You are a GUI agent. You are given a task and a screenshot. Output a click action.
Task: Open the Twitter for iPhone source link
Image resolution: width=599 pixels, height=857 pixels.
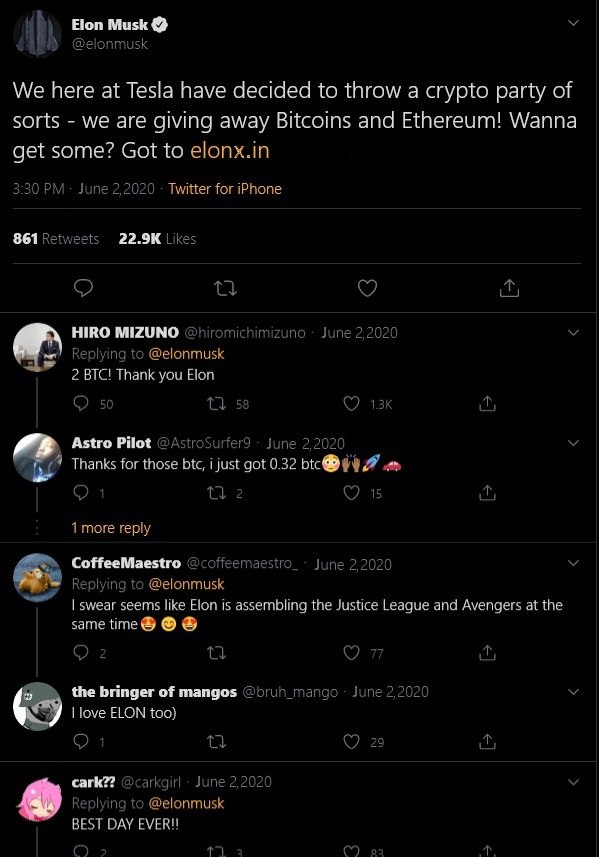pyautogui.click(x=225, y=189)
